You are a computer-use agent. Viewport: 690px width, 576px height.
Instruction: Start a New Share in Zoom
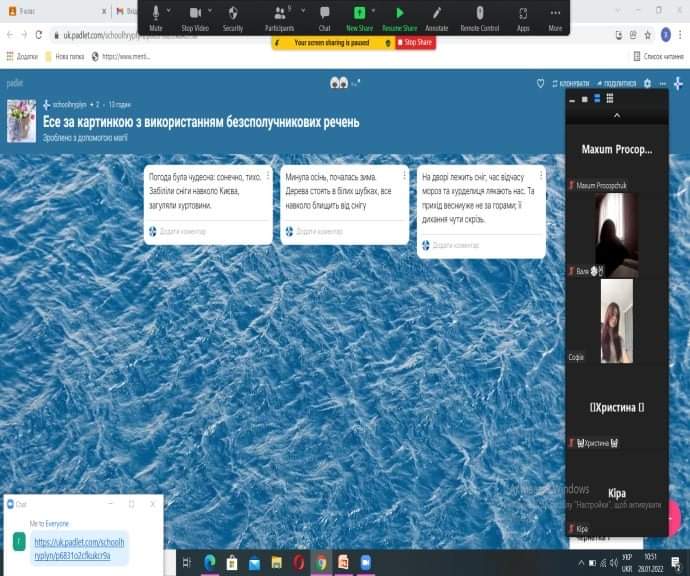[360, 18]
